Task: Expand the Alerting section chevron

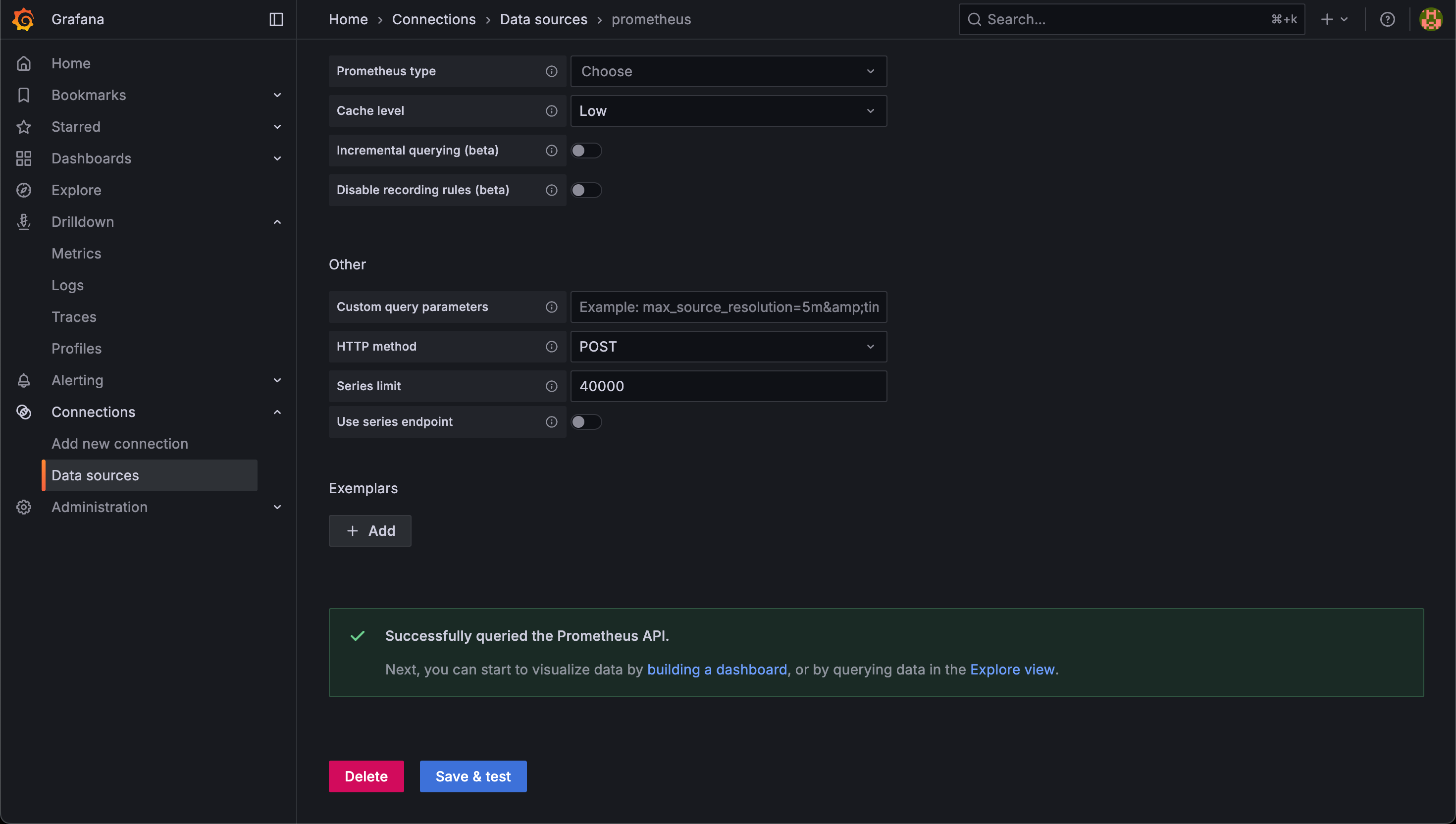Action: 277,380
